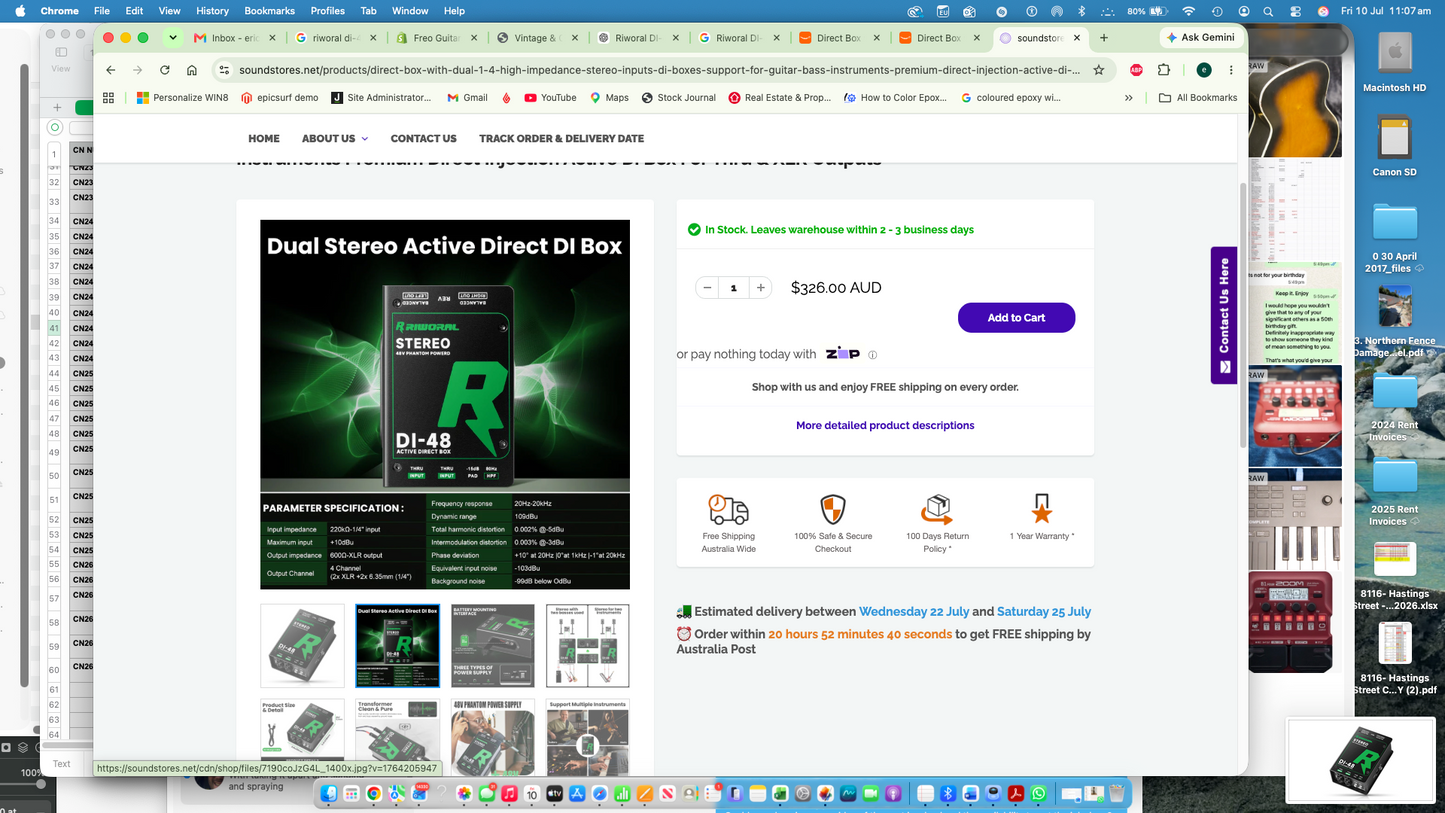Open the Contact Us Here side tab
Screen dimensions: 1445x813
pyautogui.click(x=1224, y=315)
